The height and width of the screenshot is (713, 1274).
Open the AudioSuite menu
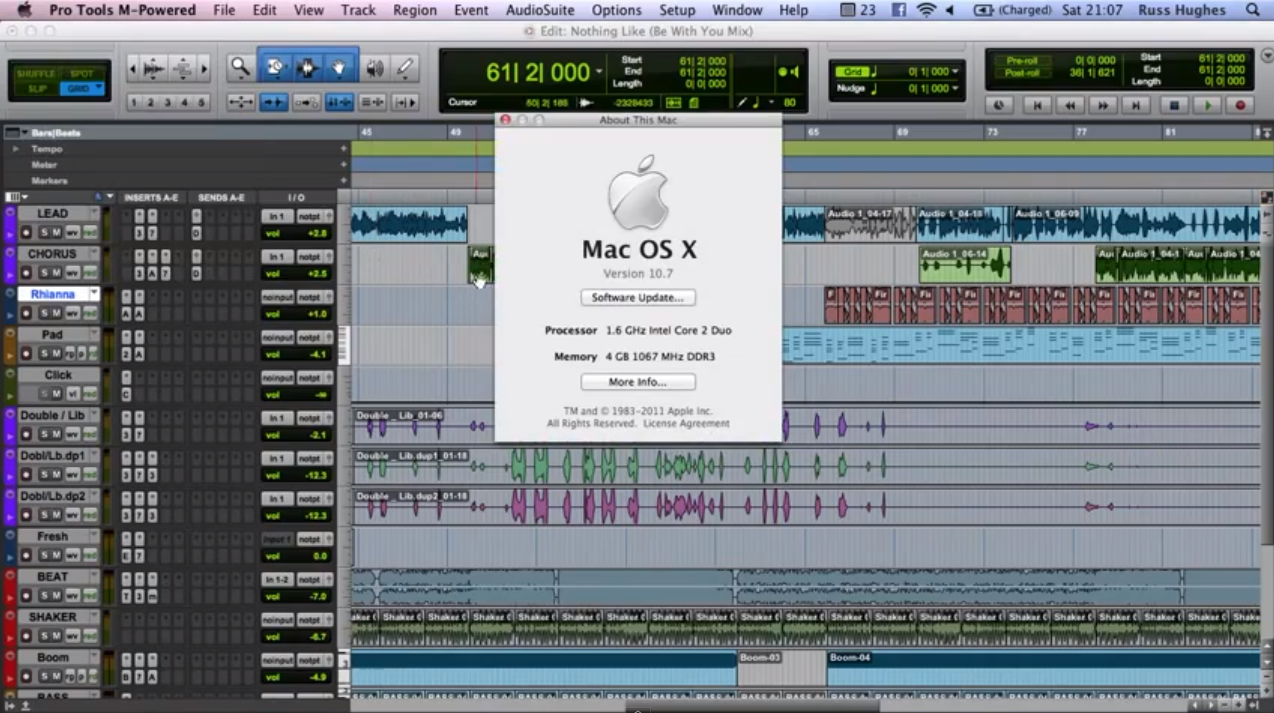(x=539, y=10)
